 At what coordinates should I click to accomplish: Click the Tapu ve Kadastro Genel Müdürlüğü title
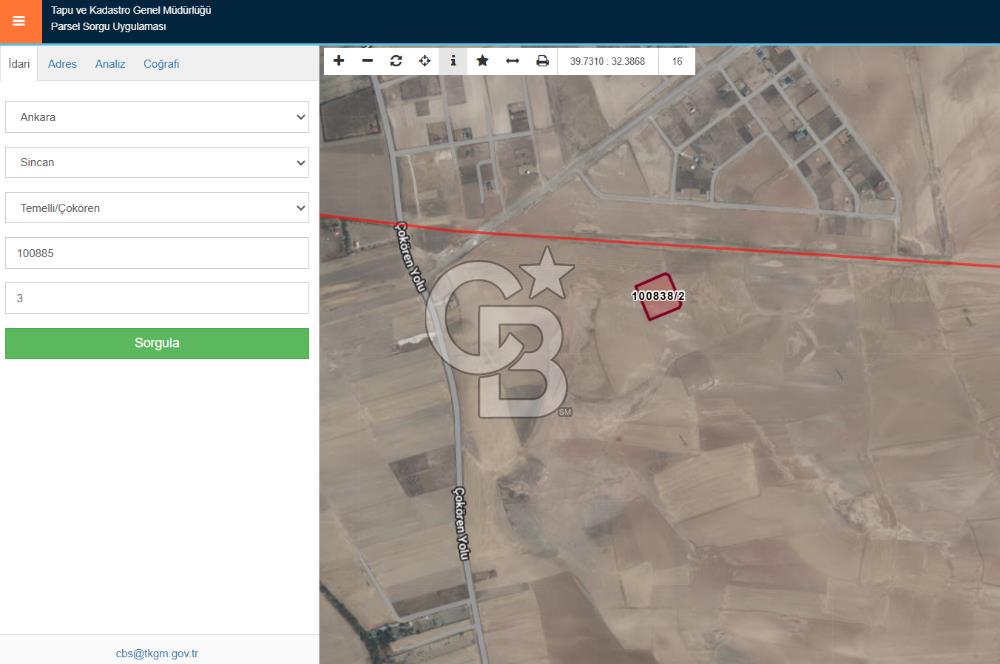click(131, 10)
